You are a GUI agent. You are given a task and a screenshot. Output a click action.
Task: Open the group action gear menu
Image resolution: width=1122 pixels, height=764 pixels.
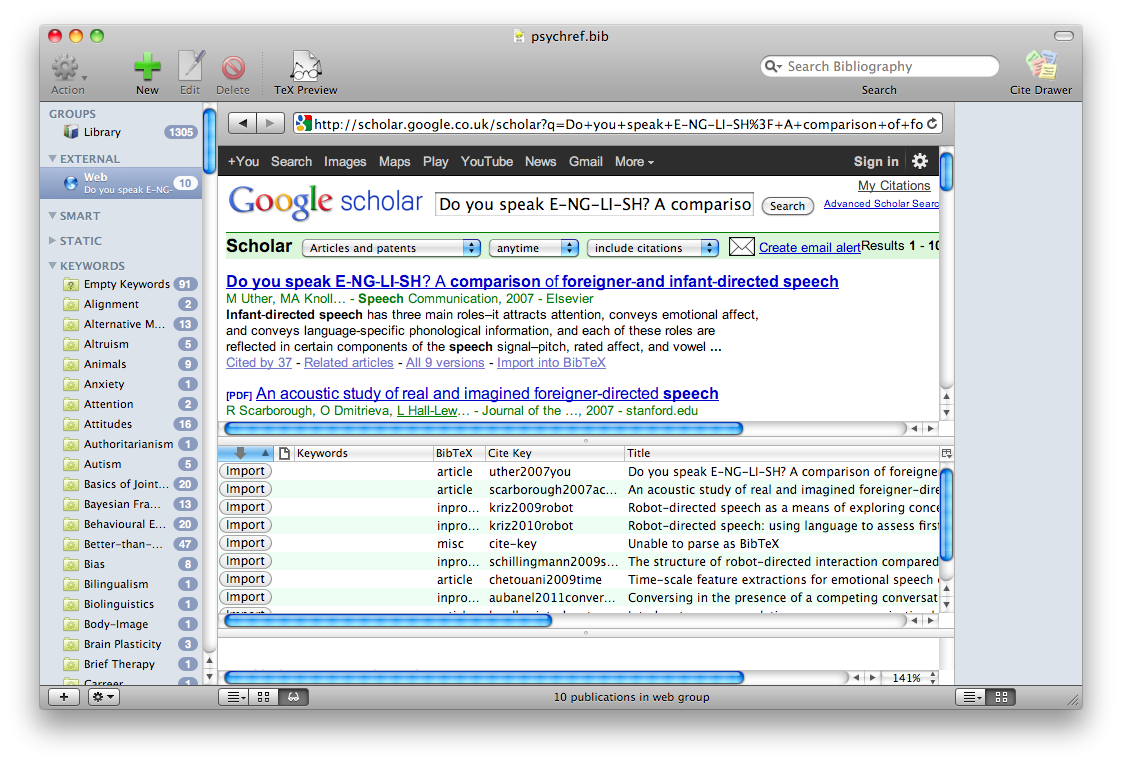104,697
